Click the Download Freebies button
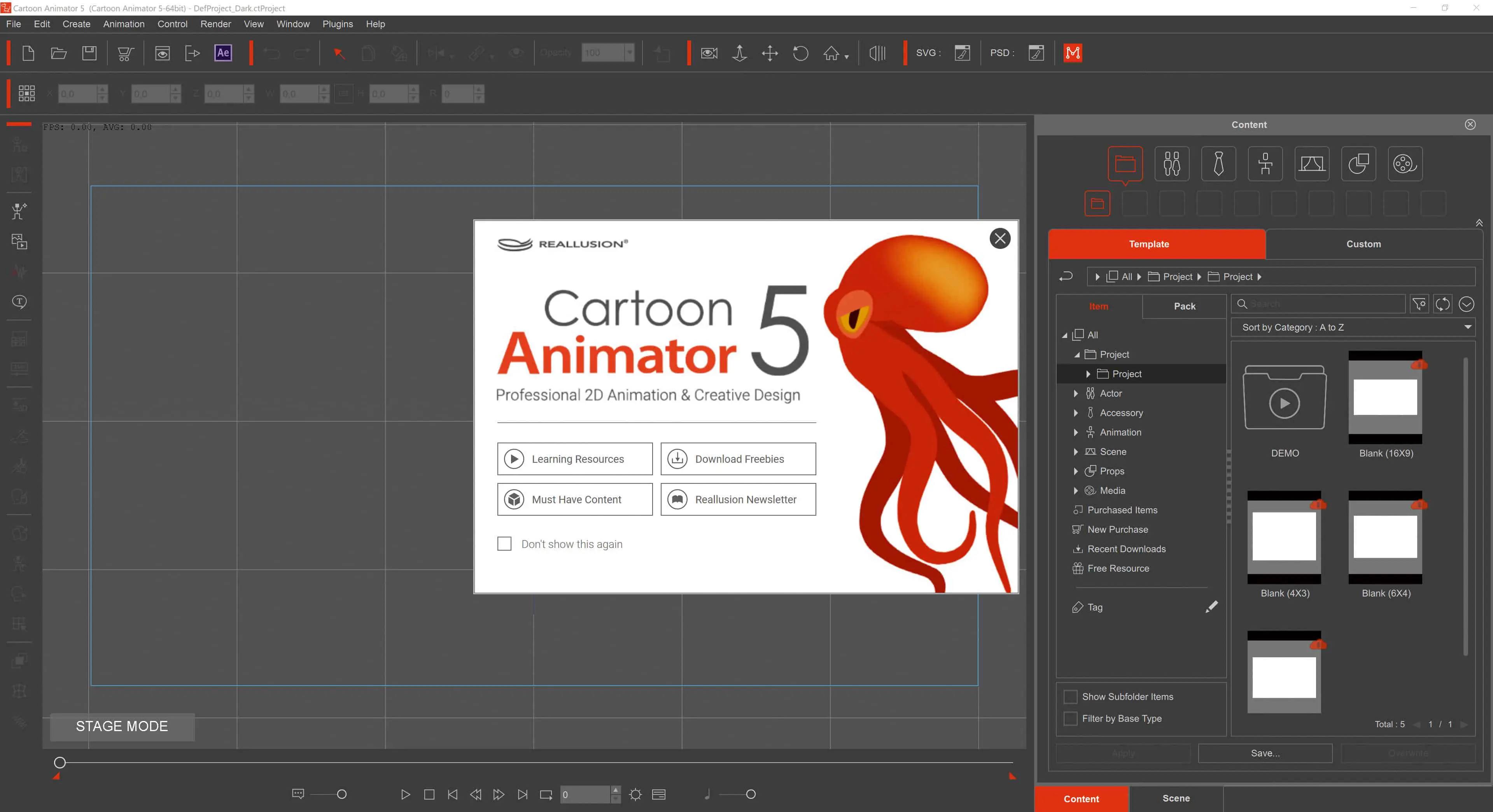Image resolution: width=1493 pixels, height=812 pixels. 738,459
